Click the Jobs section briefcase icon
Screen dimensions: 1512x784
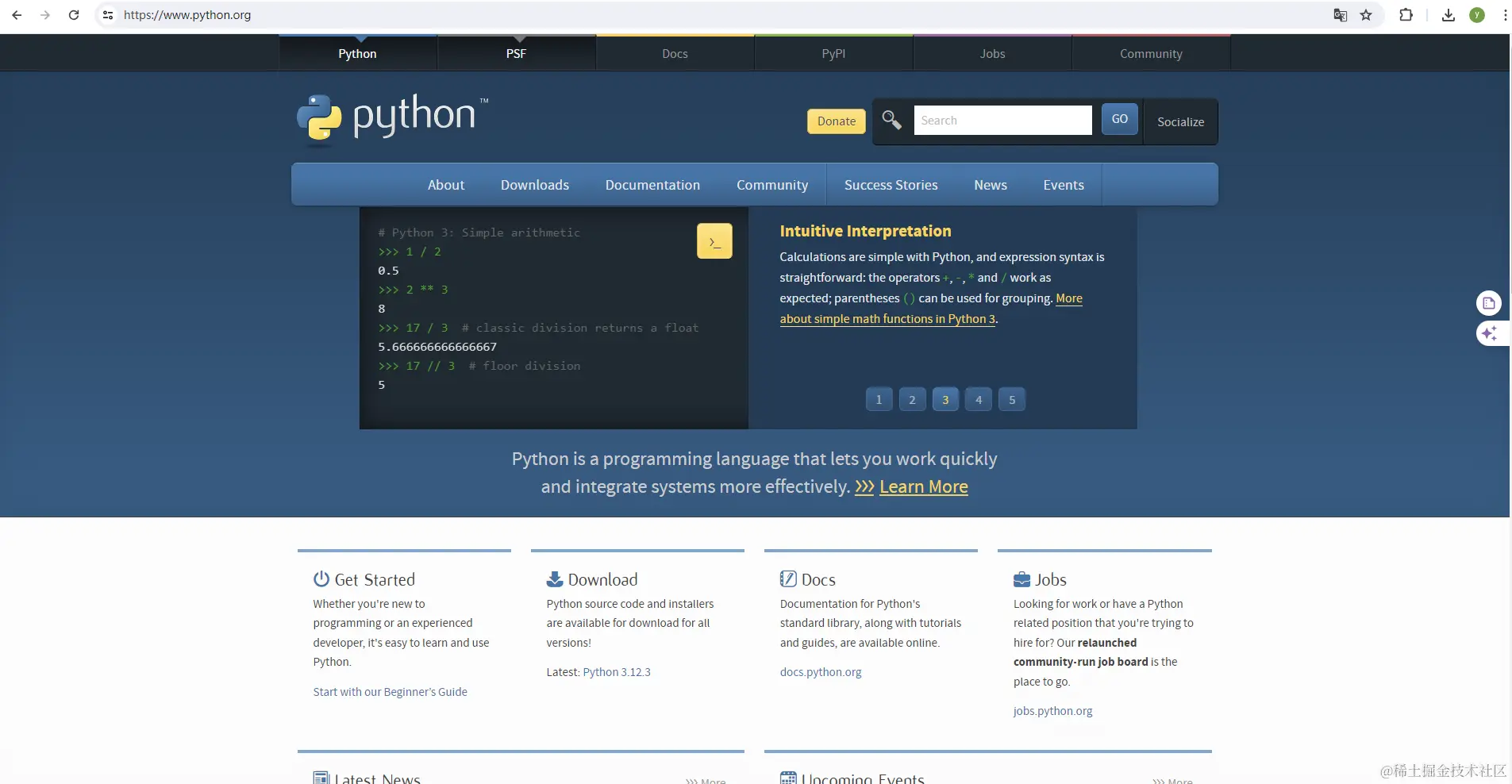pyautogui.click(x=1021, y=579)
